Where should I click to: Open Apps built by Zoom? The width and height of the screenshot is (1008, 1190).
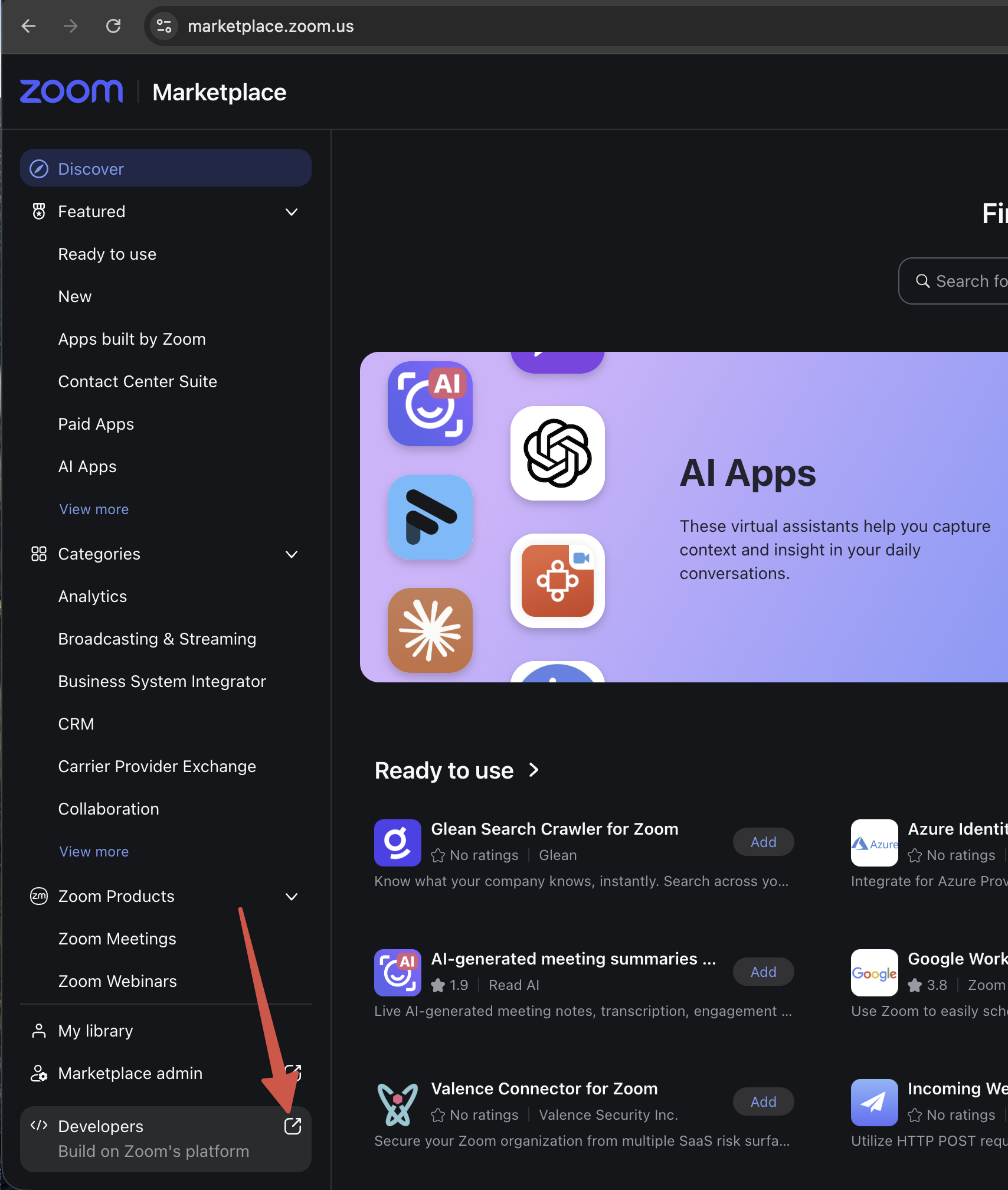(132, 339)
